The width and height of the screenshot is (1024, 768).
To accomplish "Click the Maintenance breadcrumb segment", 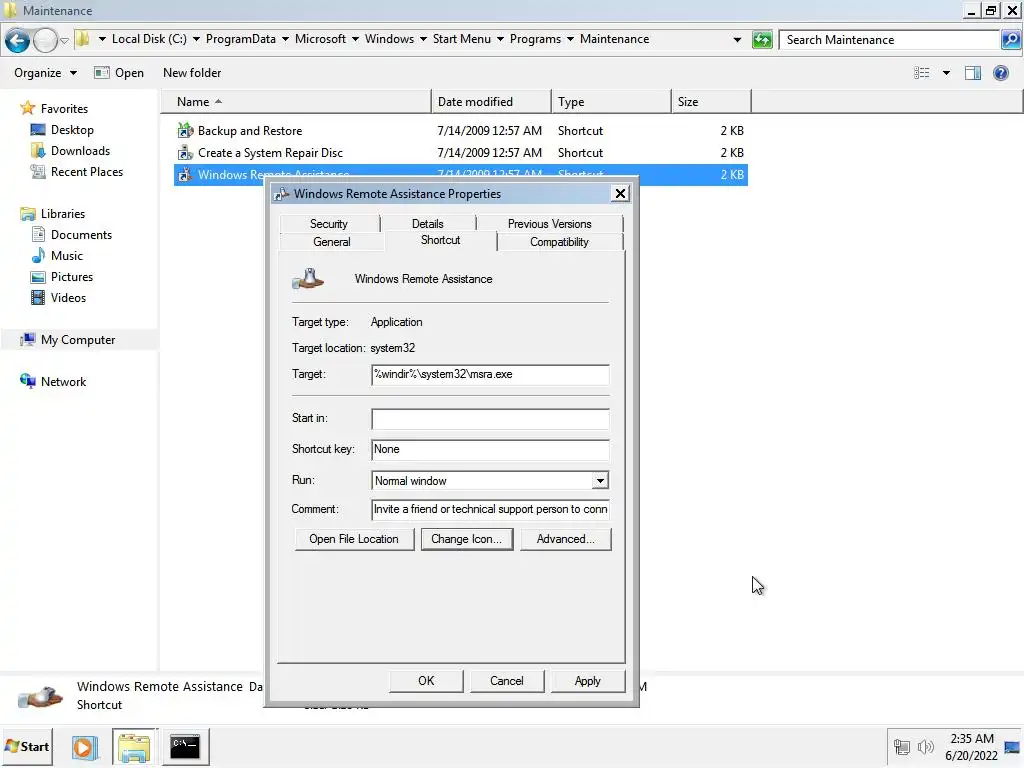I will (x=615, y=39).
